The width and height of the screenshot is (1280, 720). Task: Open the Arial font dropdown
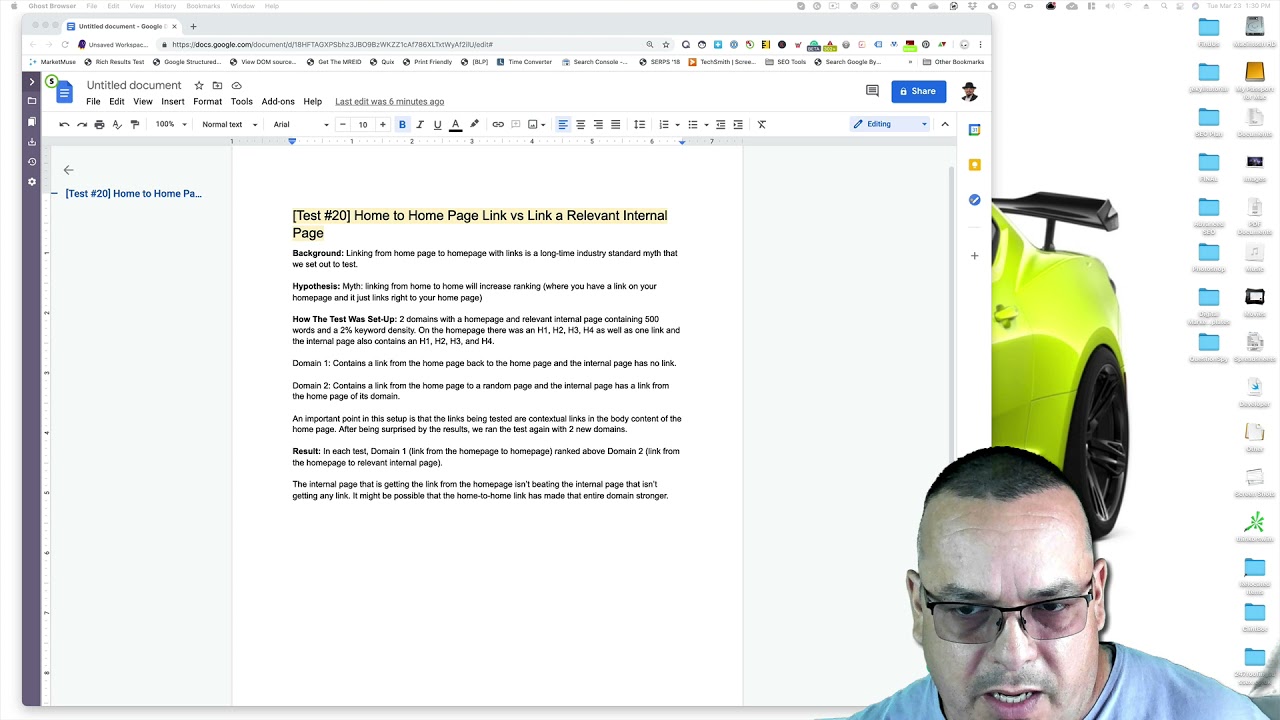point(301,124)
